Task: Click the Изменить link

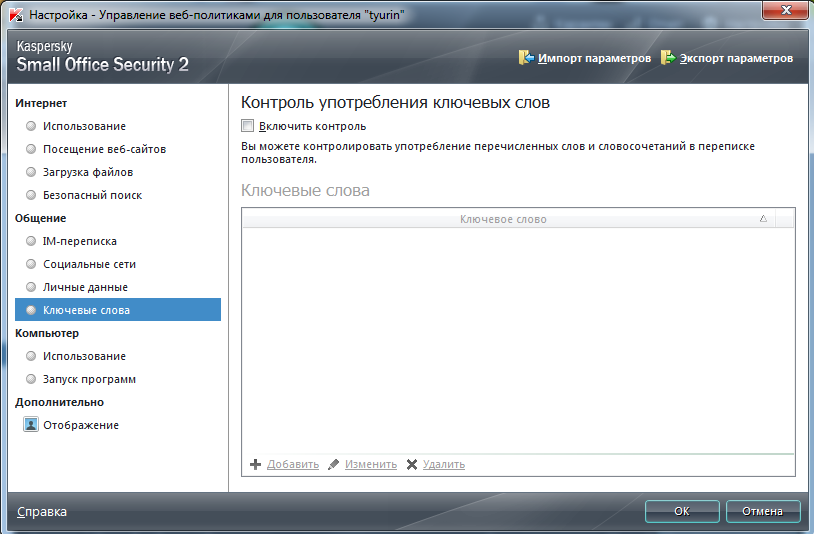Action: pos(371,464)
